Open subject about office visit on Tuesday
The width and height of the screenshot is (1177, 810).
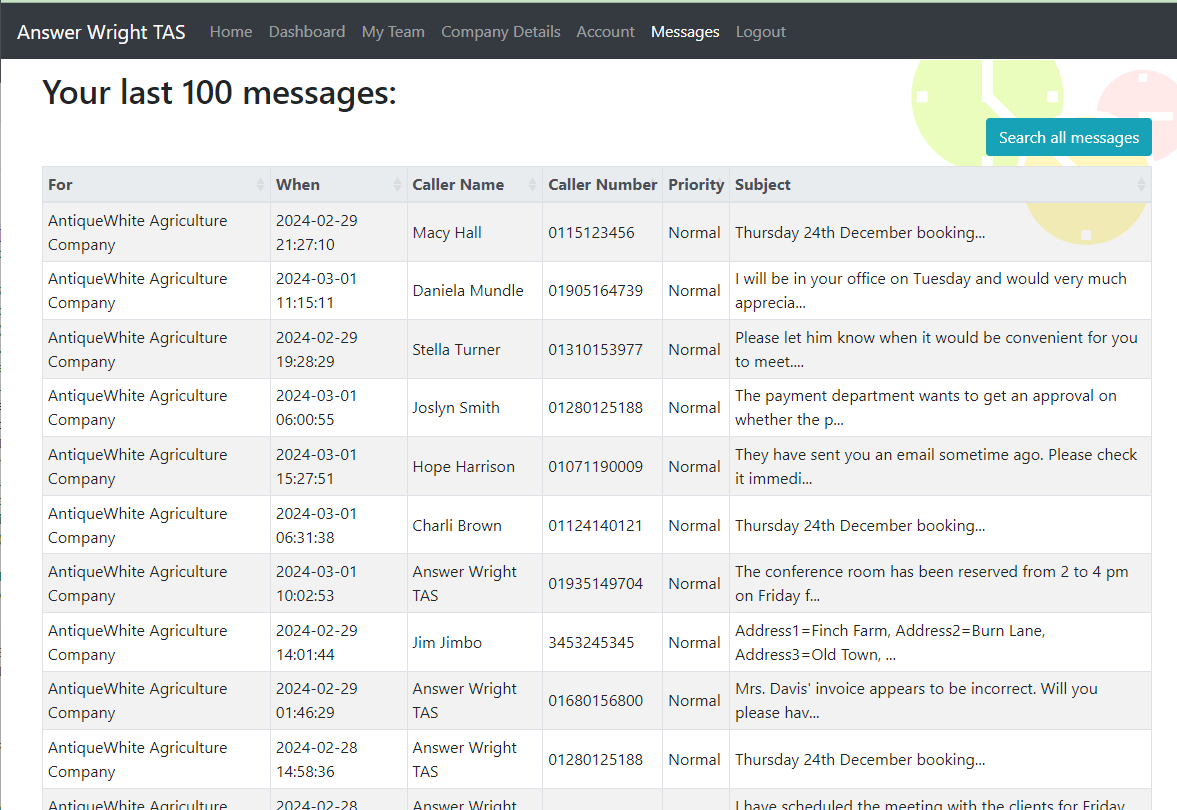pos(931,291)
